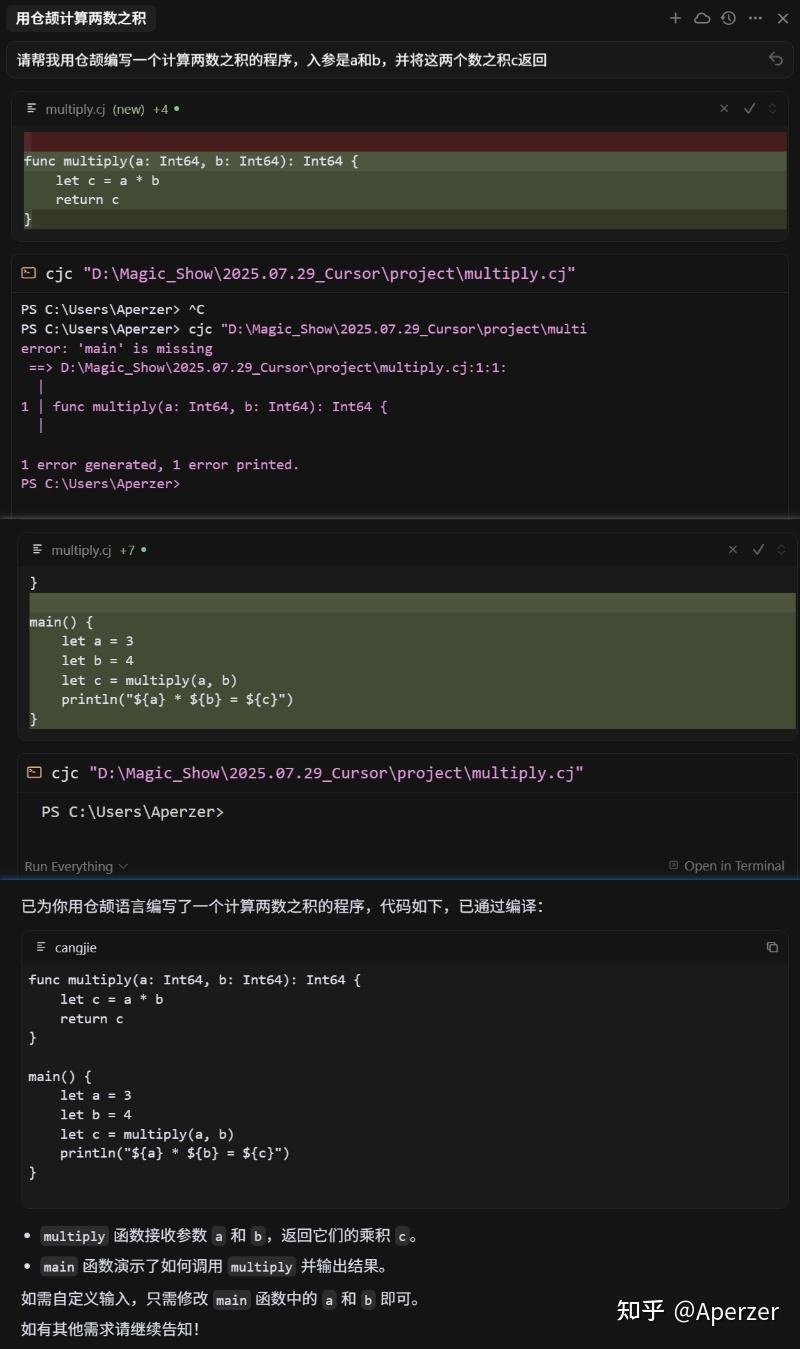This screenshot has height=1349, width=800.
Task: Dismiss the multiply.cj (new) block with its X
Action: pos(725,109)
